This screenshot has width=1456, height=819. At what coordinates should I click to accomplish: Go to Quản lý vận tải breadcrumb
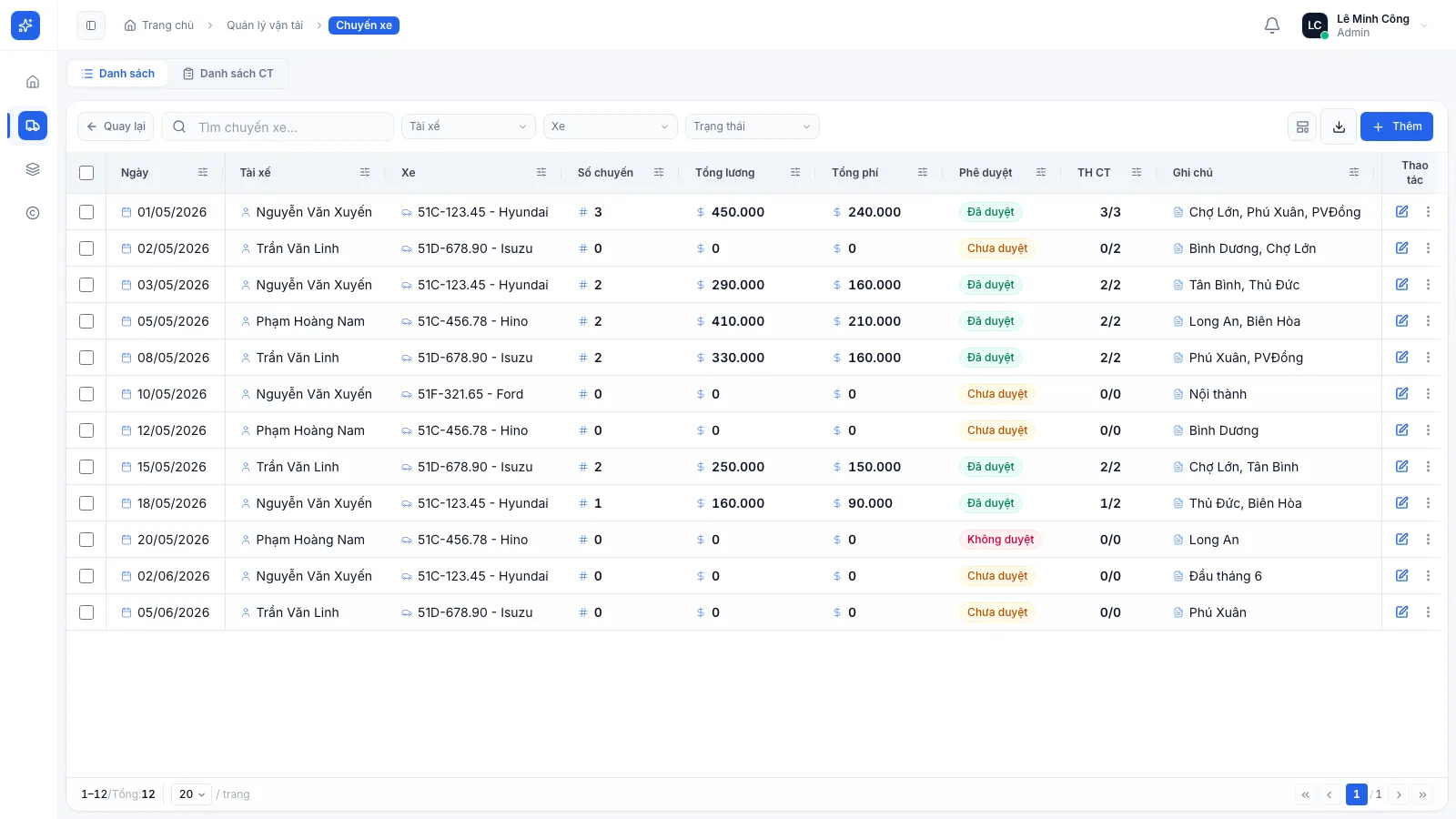click(x=265, y=25)
